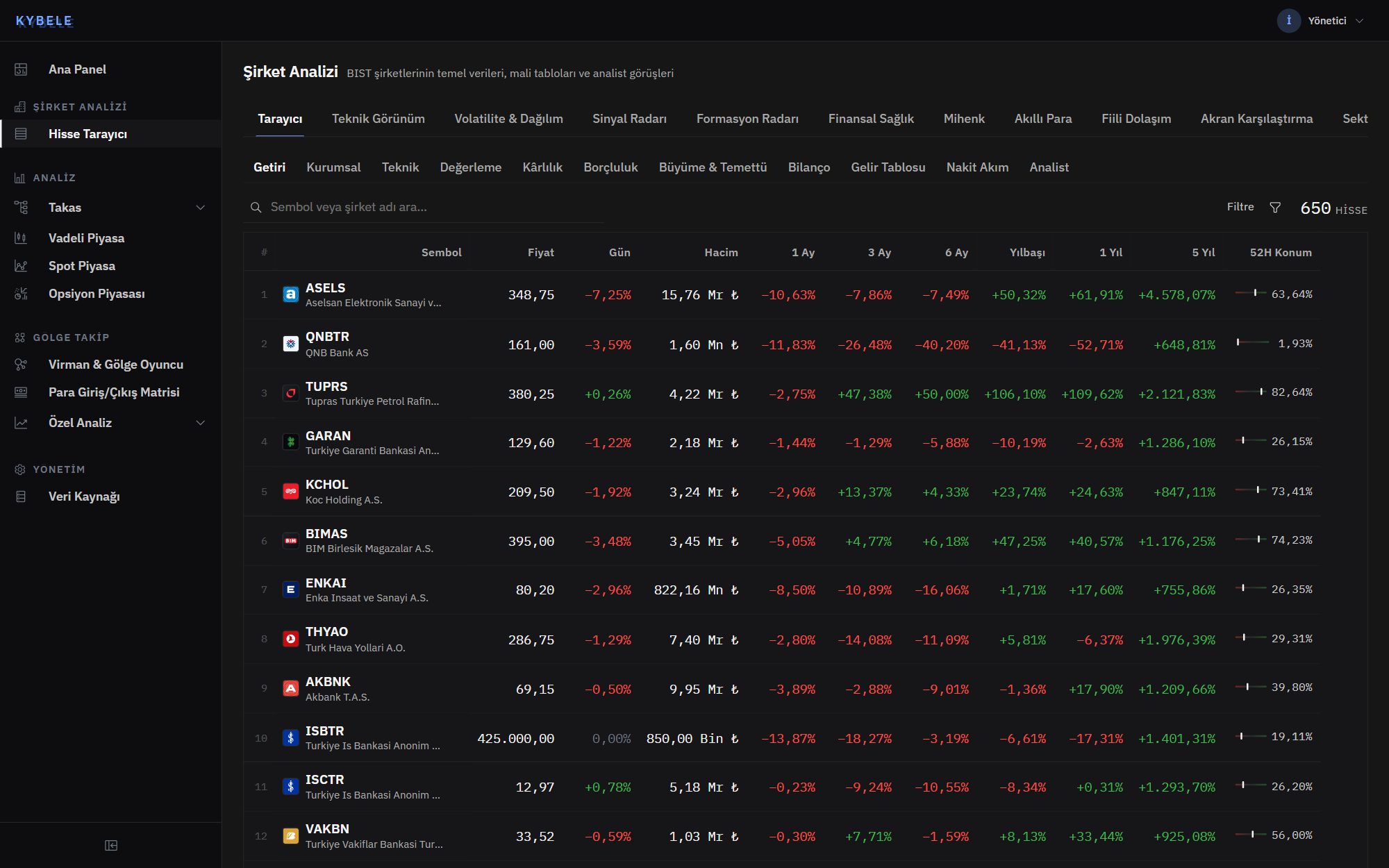The height and width of the screenshot is (868, 1389).
Task: Click the ASELS company logo
Action: pos(291,294)
